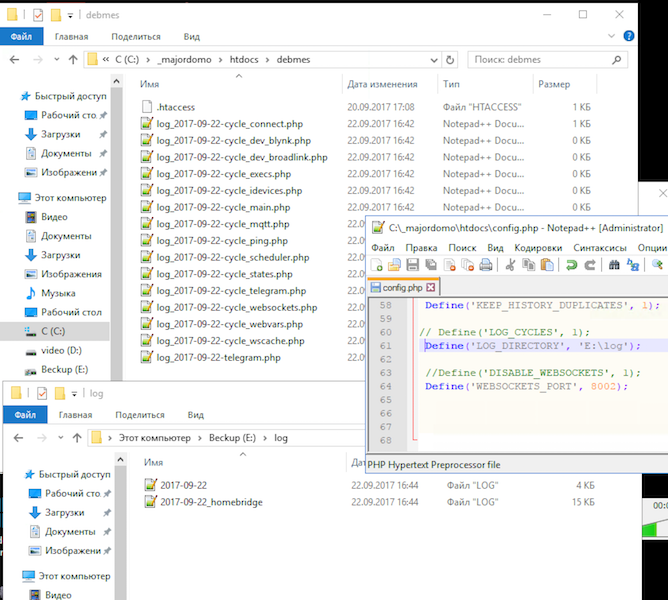Click the Cut scissors icon in Notepad++

tap(509, 265)
